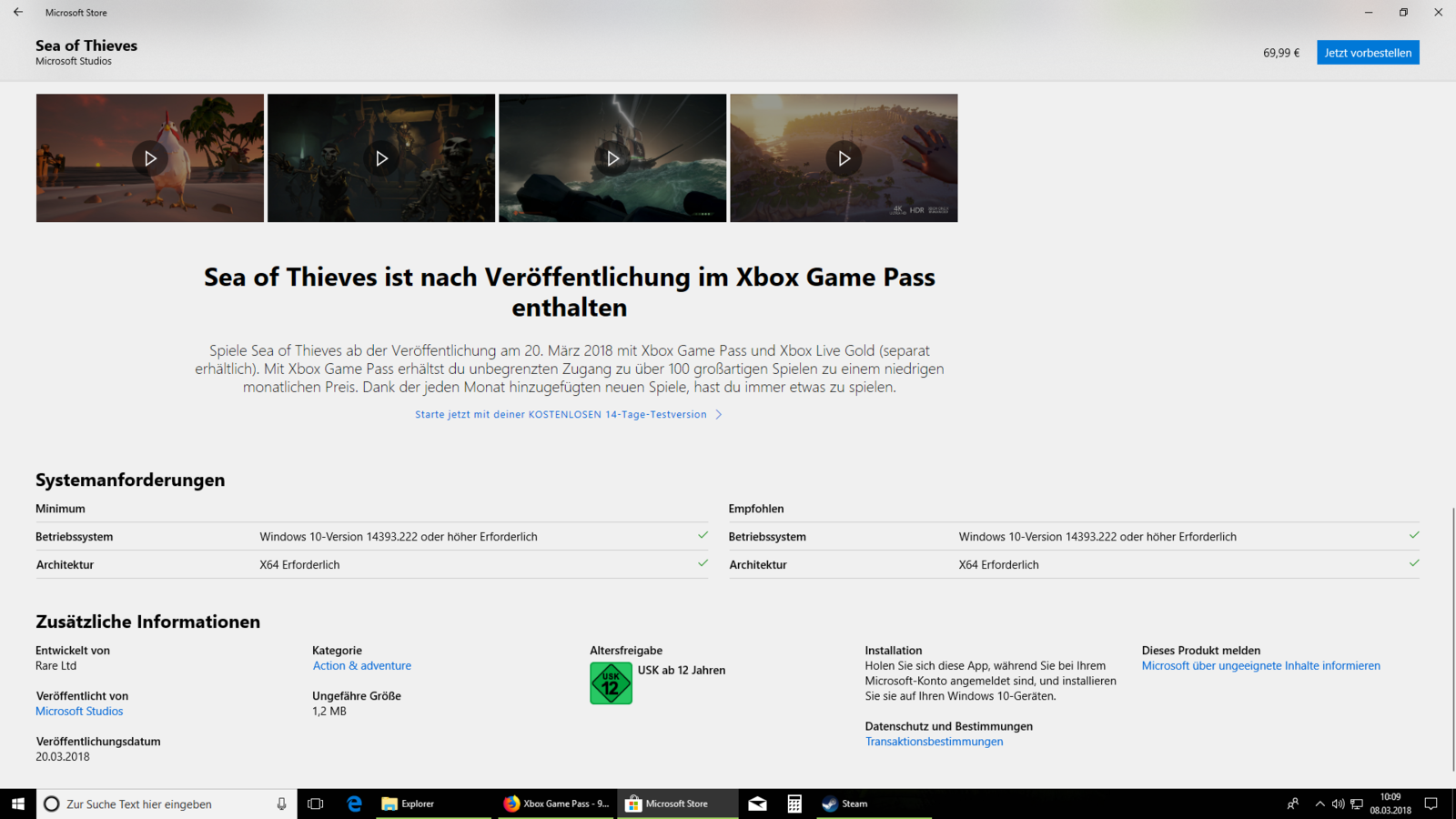Viewport: 1456px width, 819px height.
Task: Play the stormy ship trailer video
Action: pyautogui.click(x=612, y=158)
